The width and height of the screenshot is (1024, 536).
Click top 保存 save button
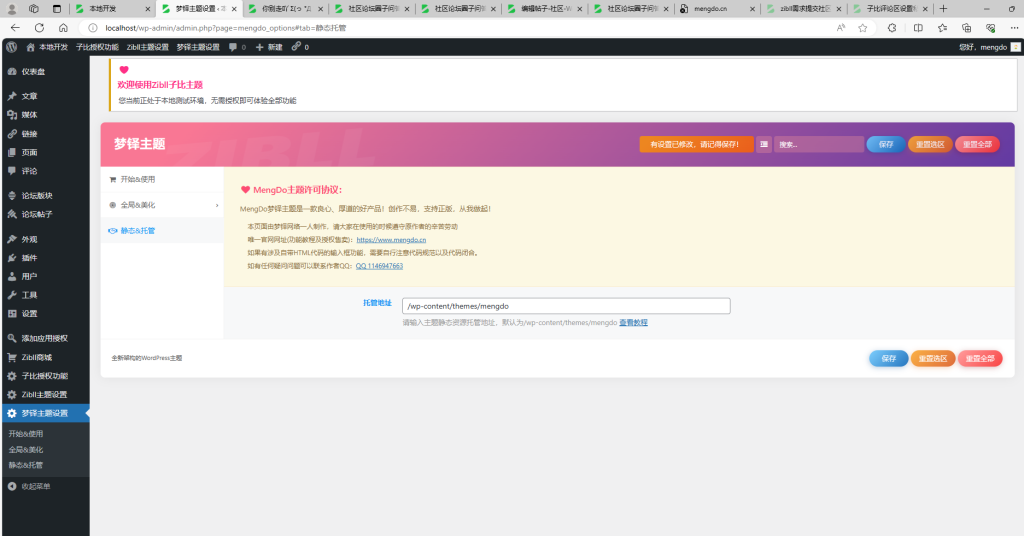[885, 144]
